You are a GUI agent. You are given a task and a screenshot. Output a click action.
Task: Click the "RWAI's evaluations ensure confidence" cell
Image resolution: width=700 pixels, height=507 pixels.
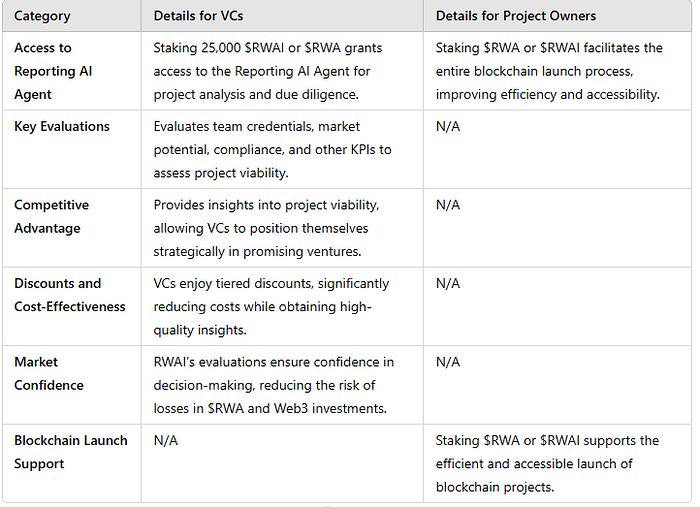[274, 384]
